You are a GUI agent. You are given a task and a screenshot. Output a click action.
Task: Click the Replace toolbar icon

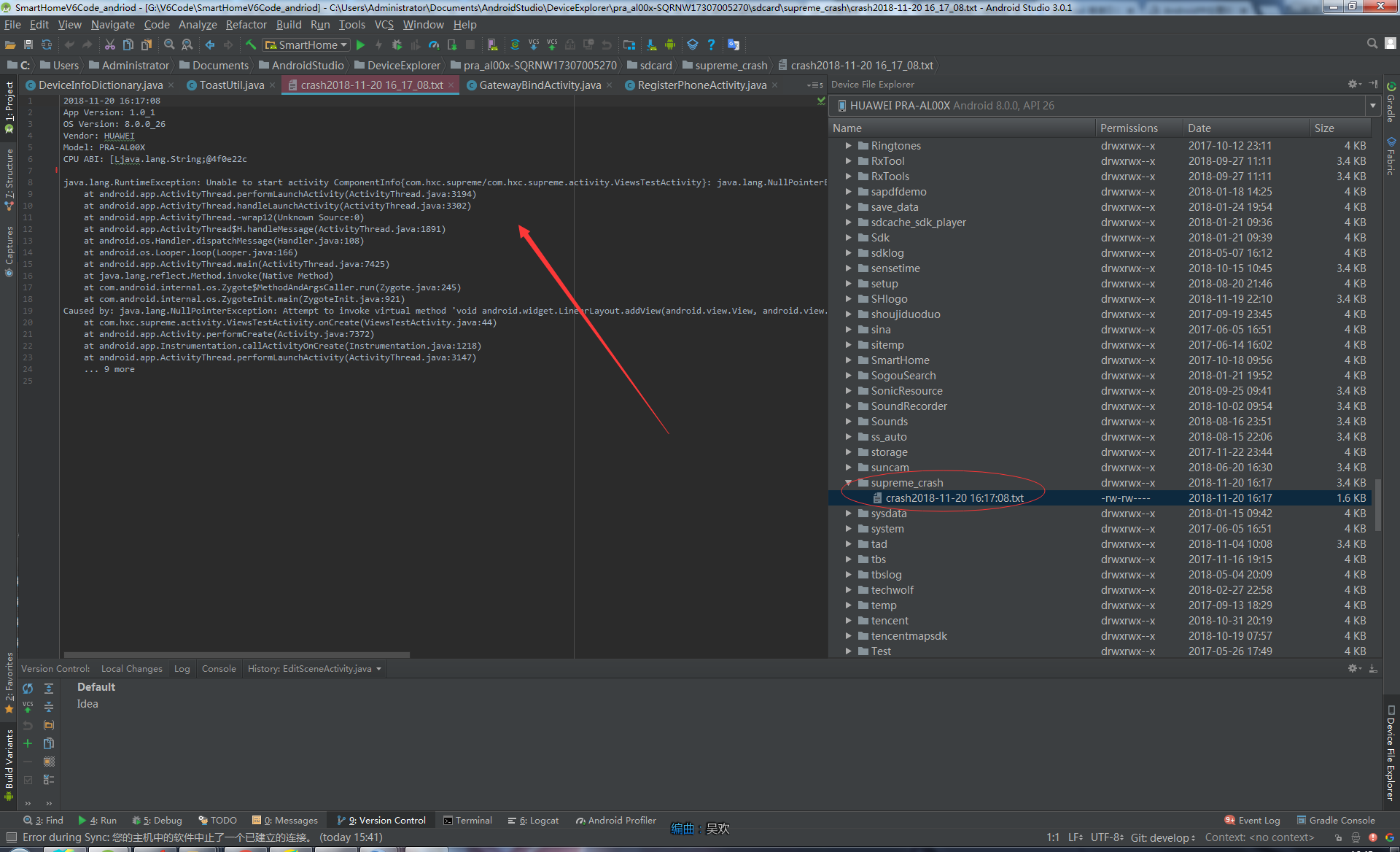(x=187, y=45)
